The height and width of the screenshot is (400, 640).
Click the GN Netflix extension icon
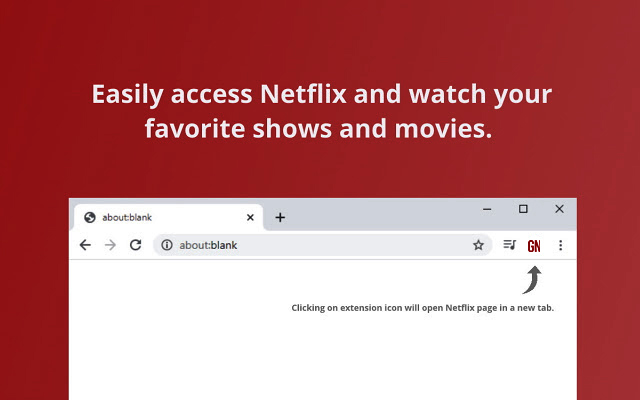point(534,246)
